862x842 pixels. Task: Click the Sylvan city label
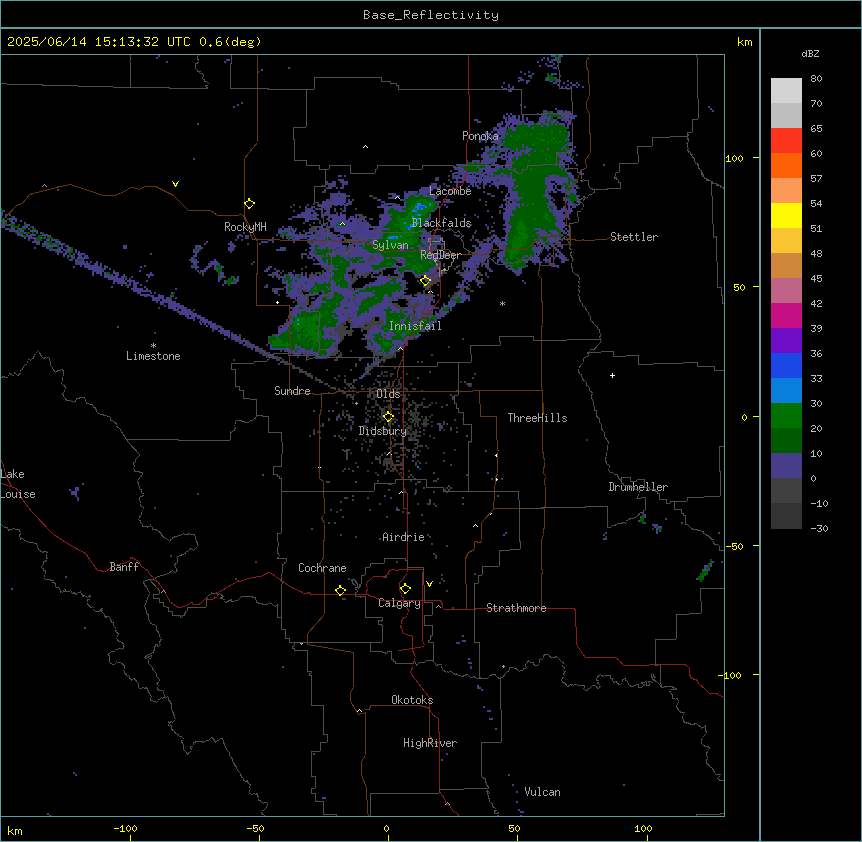[x=390, y=245]
